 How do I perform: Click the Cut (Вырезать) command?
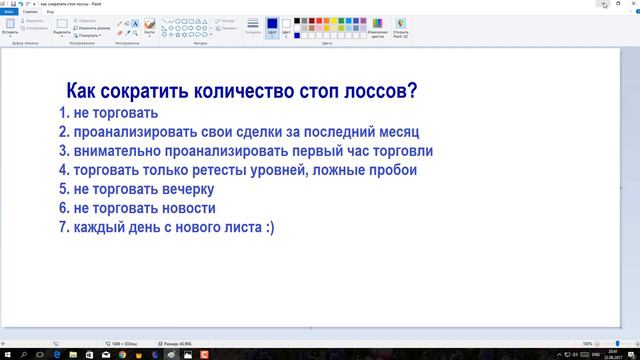click(32, 20)
